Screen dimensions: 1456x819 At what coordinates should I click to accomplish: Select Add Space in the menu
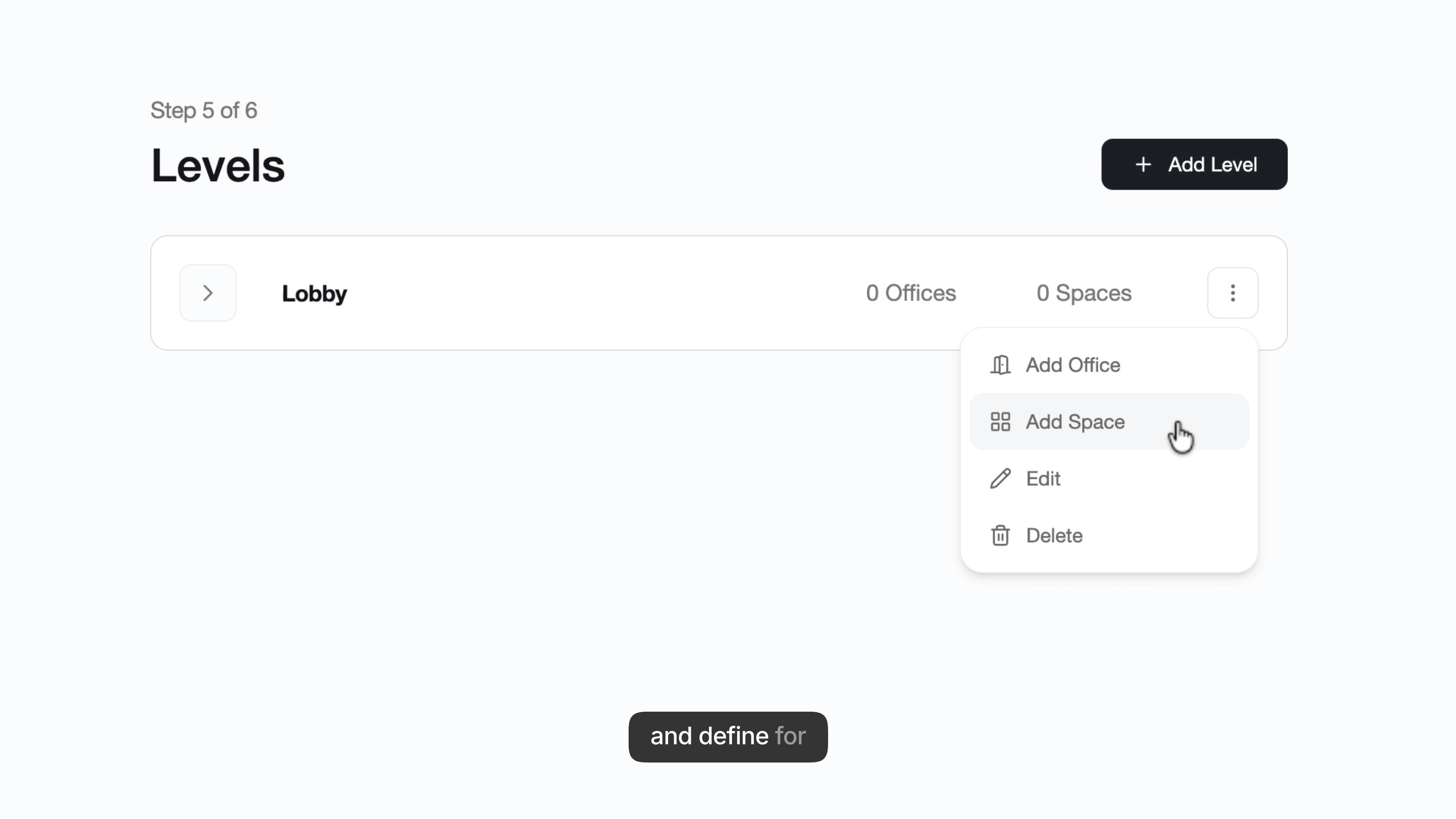pos(1109,422)
